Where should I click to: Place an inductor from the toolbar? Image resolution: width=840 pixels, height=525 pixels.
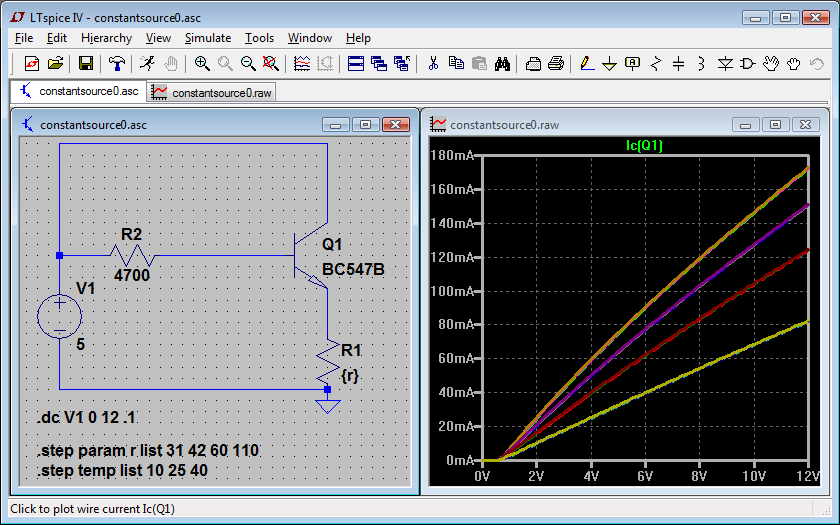[701, 64]
